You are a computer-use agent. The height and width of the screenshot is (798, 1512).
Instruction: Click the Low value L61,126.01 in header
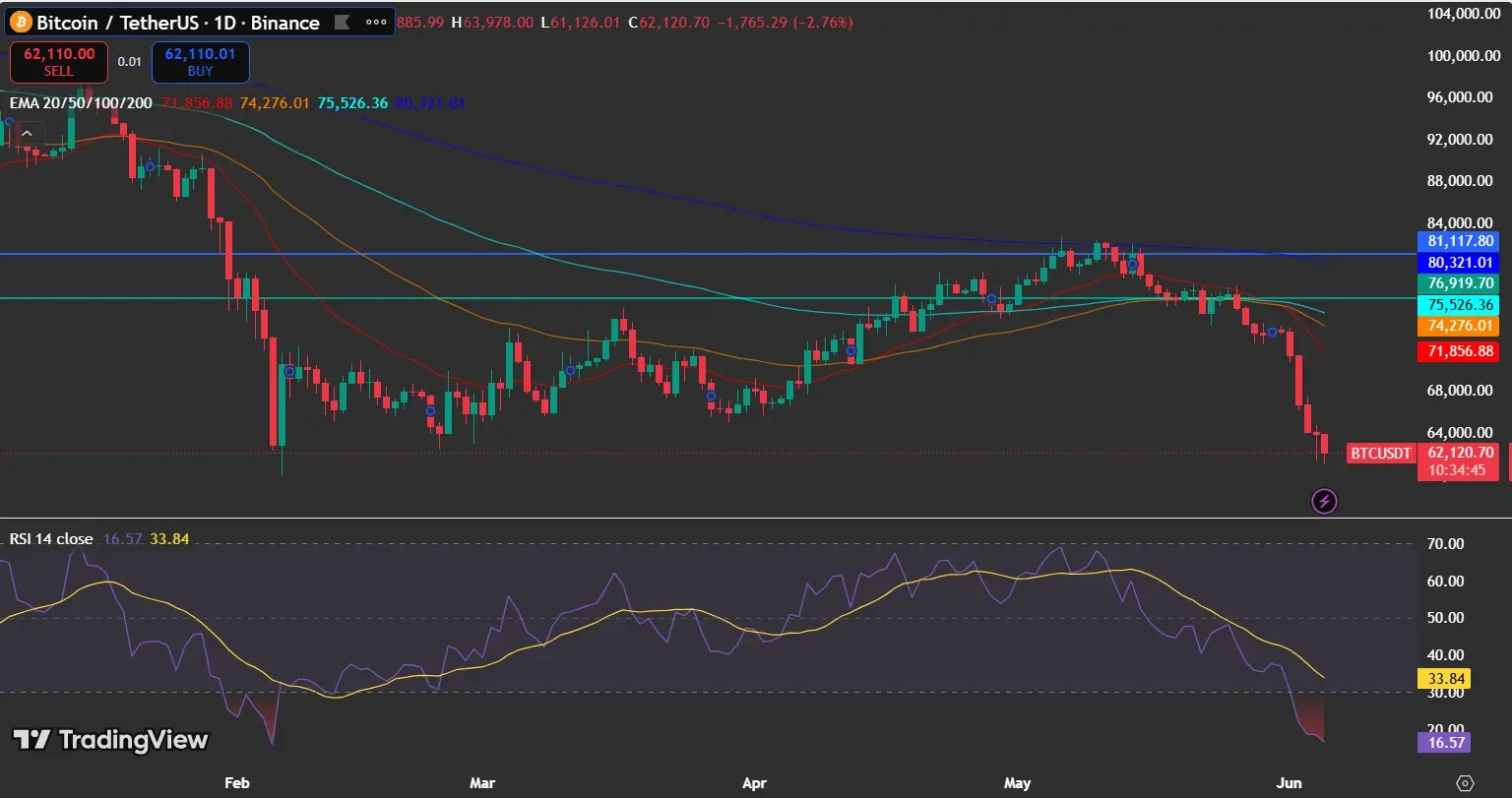[x=583, y=22]
